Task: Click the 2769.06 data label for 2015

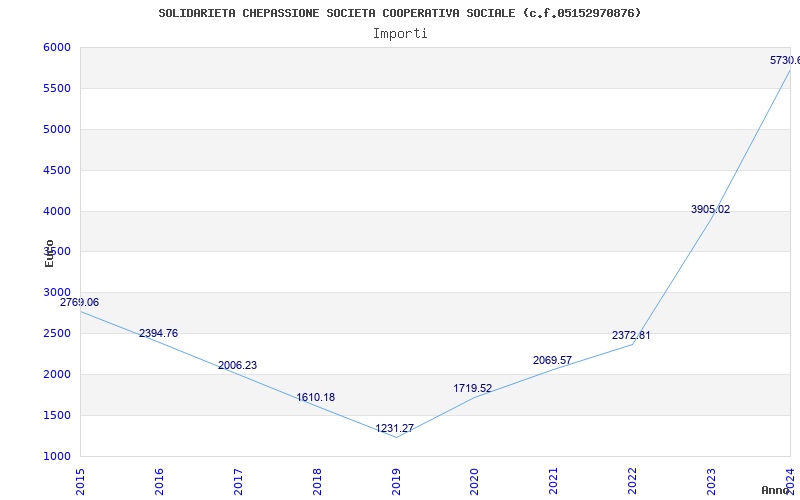Action: tap(80, 303)
